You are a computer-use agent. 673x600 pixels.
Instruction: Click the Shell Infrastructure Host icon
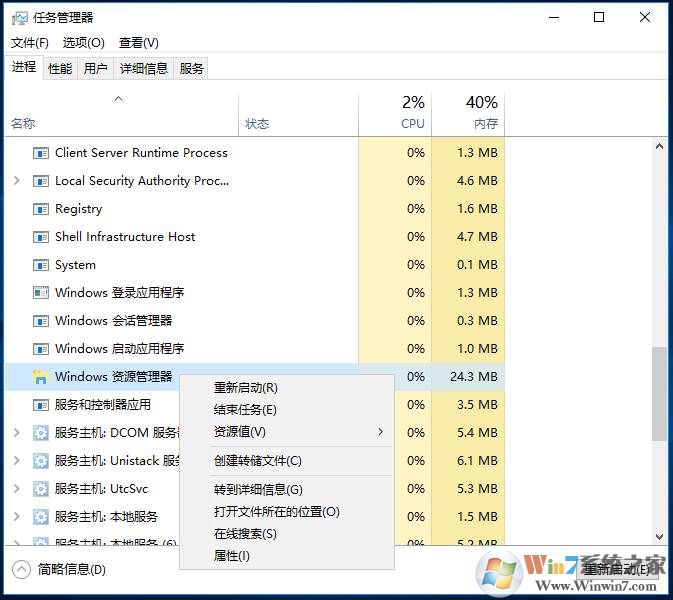click(x=41, y=237)
